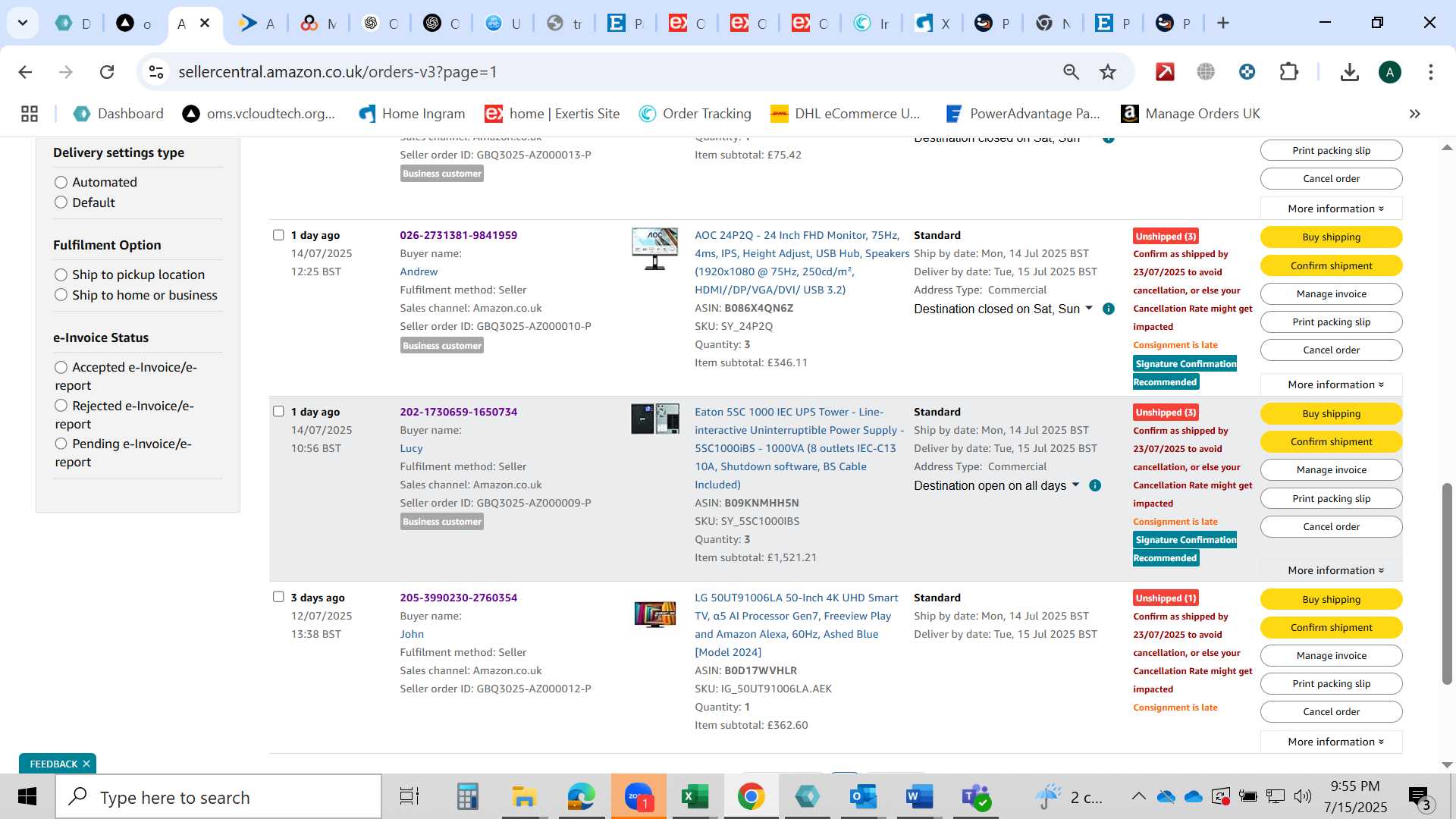This screenshot has height=819, width=1456.
Task: Tick checkbox for order 205-3990230-2760354
Action: (x=278, y=598)
